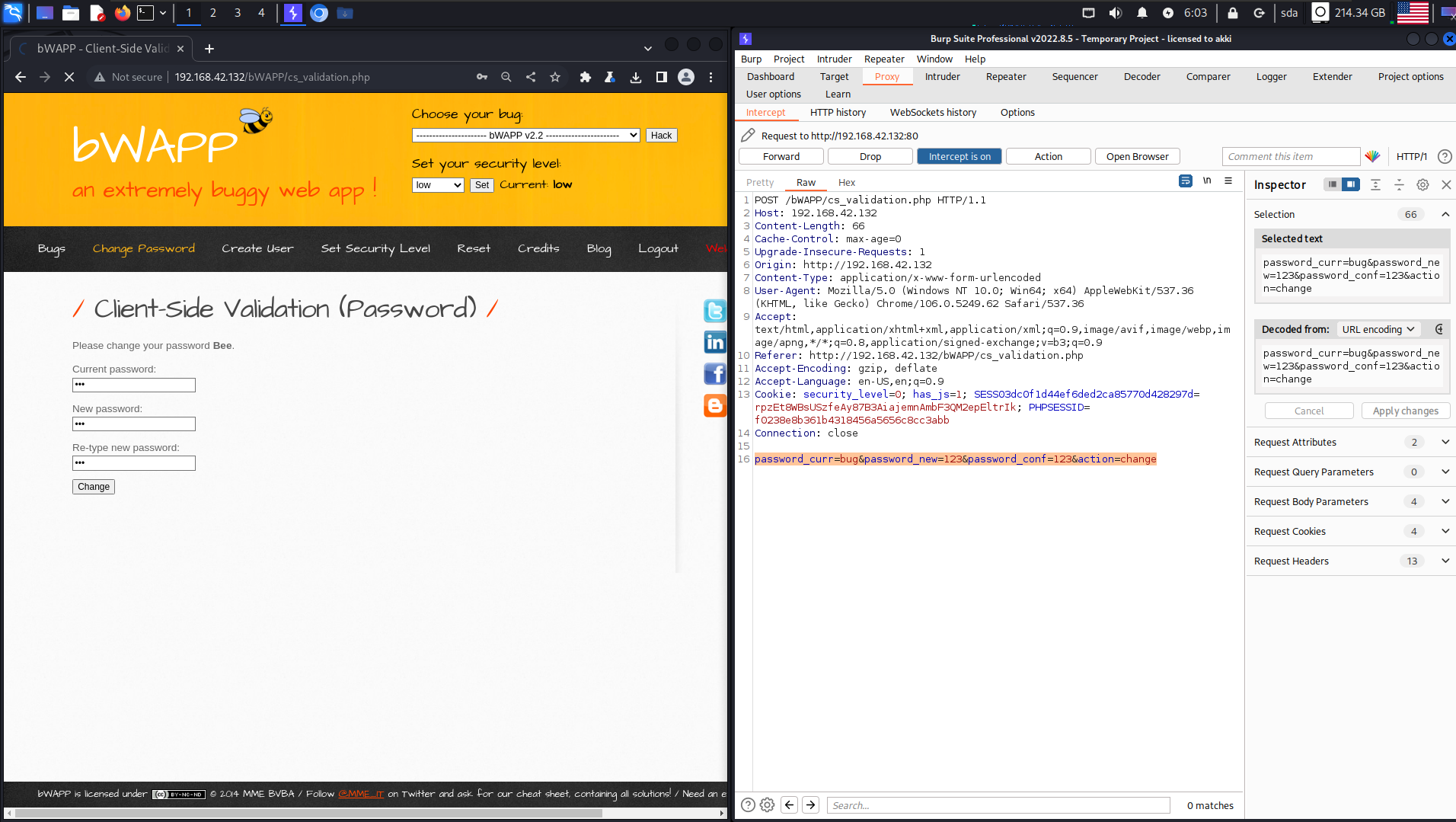Image resolution: width=1456 pixels, height=822 pixels.
Task: Expand Request Body Parameters section
Action: point(1445,501)
